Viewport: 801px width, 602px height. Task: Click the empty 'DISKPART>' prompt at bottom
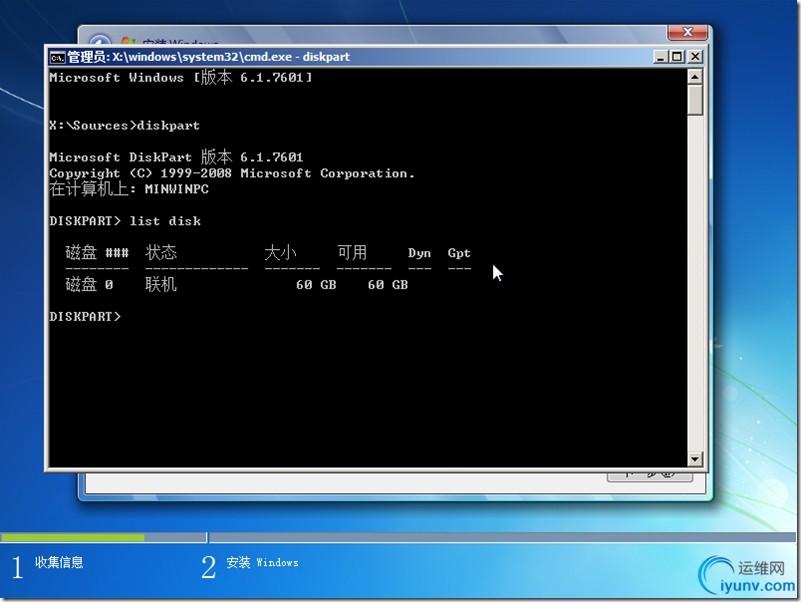coord(85,316)
